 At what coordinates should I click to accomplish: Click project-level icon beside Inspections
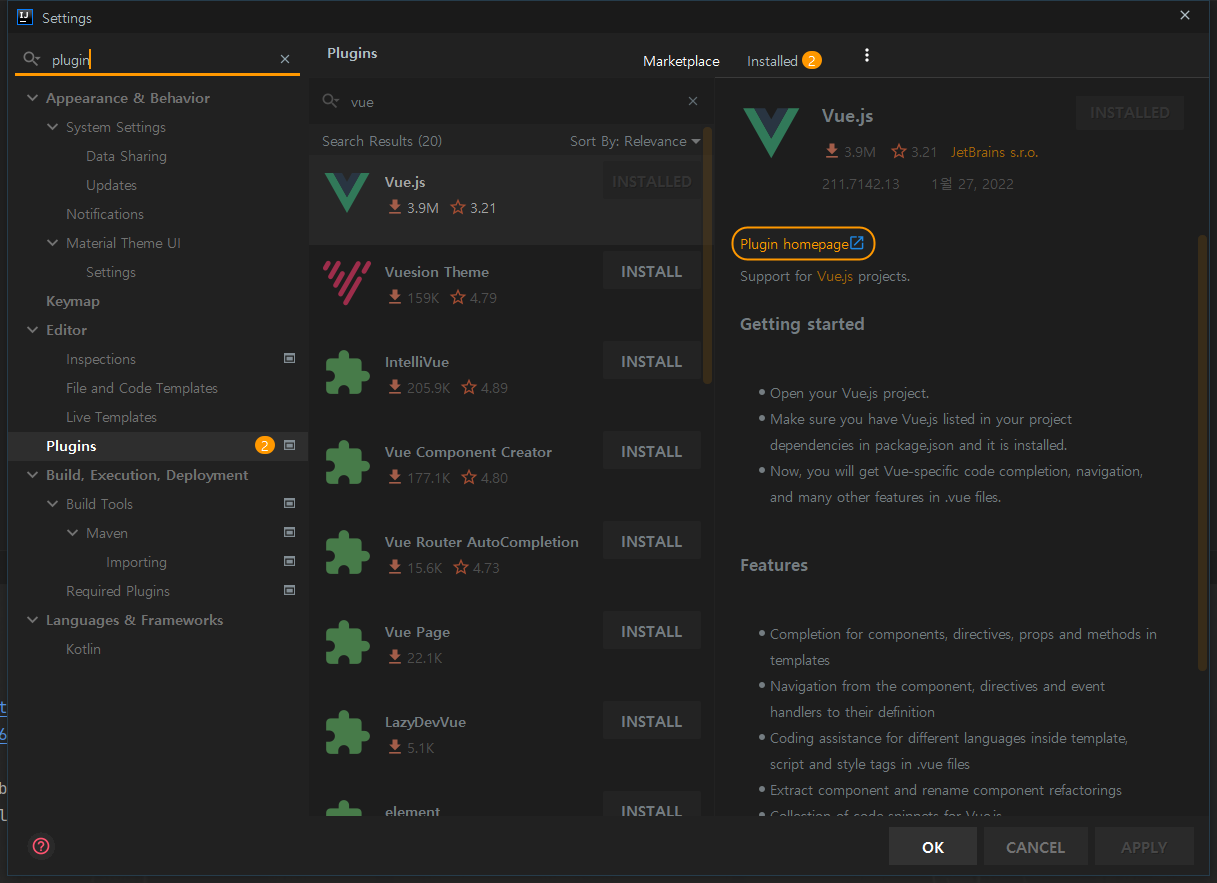(x=289, y=358)
